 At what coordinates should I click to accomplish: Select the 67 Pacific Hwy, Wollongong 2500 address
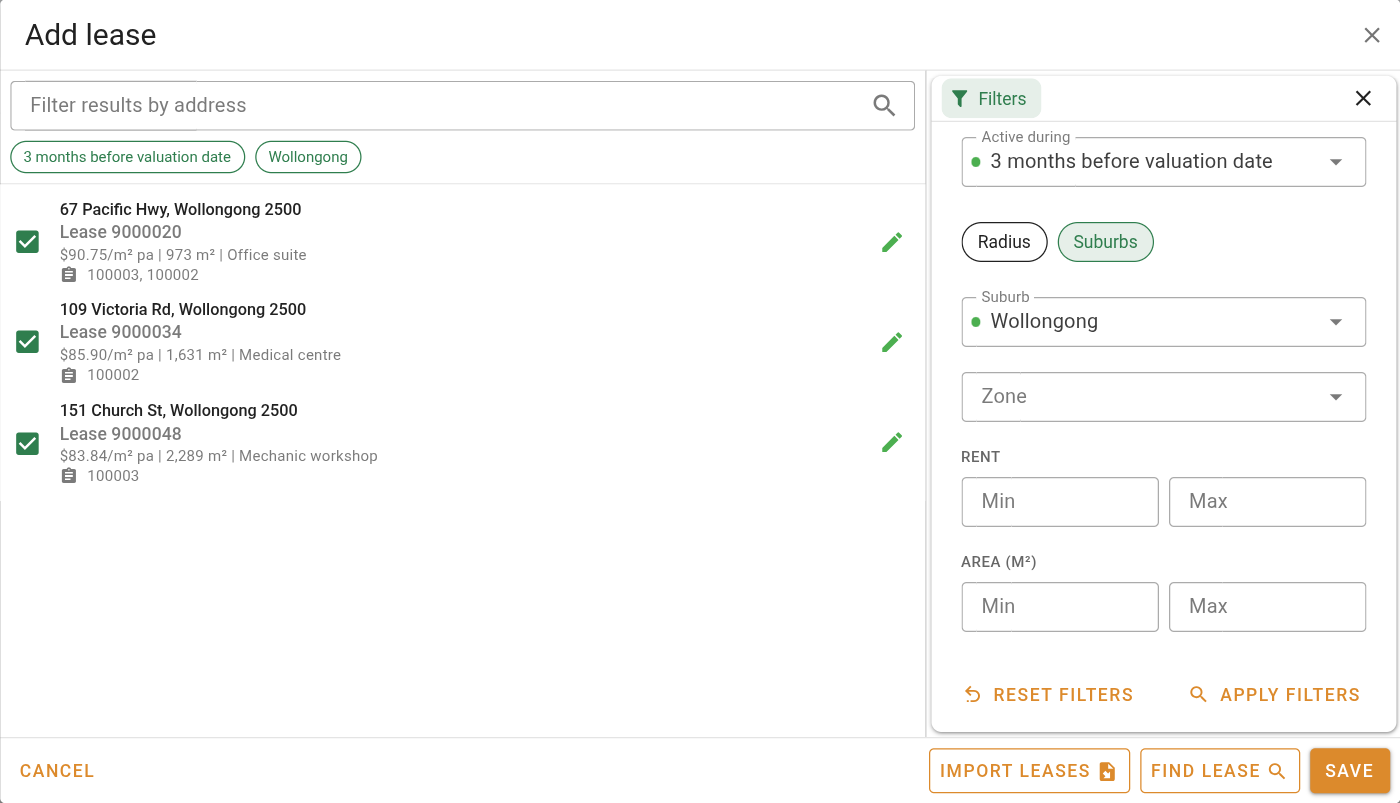(x=180, y=210)
